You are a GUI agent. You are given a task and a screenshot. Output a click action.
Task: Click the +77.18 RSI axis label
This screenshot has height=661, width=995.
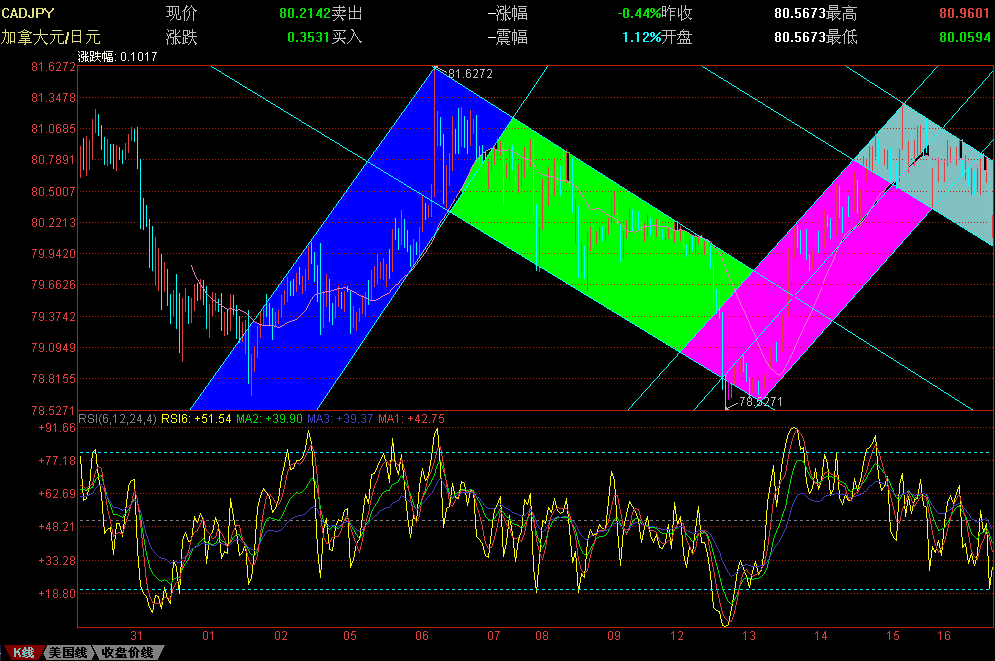point(57,461)
